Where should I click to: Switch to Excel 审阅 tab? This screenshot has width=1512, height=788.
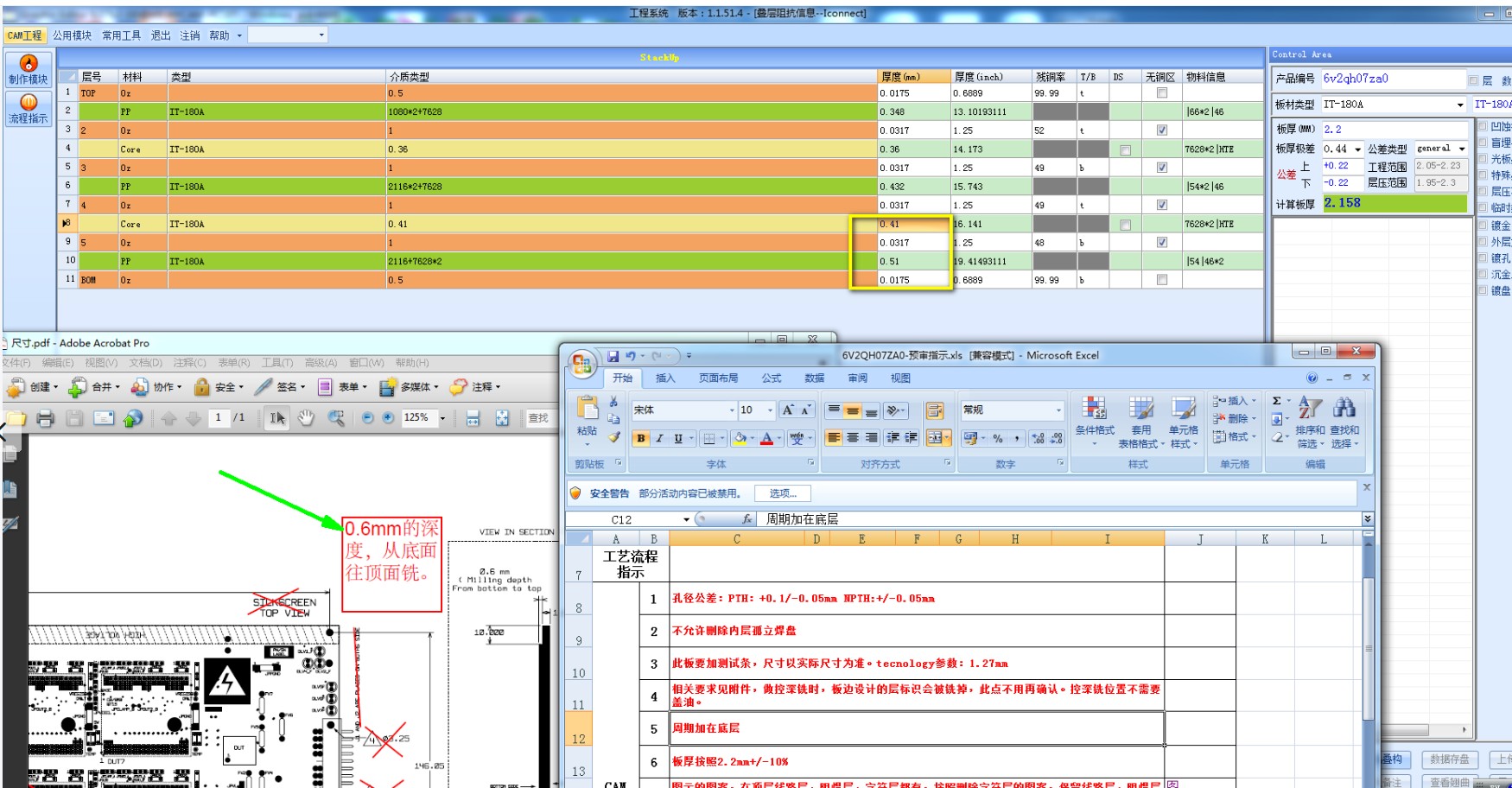tap(857, 378)
